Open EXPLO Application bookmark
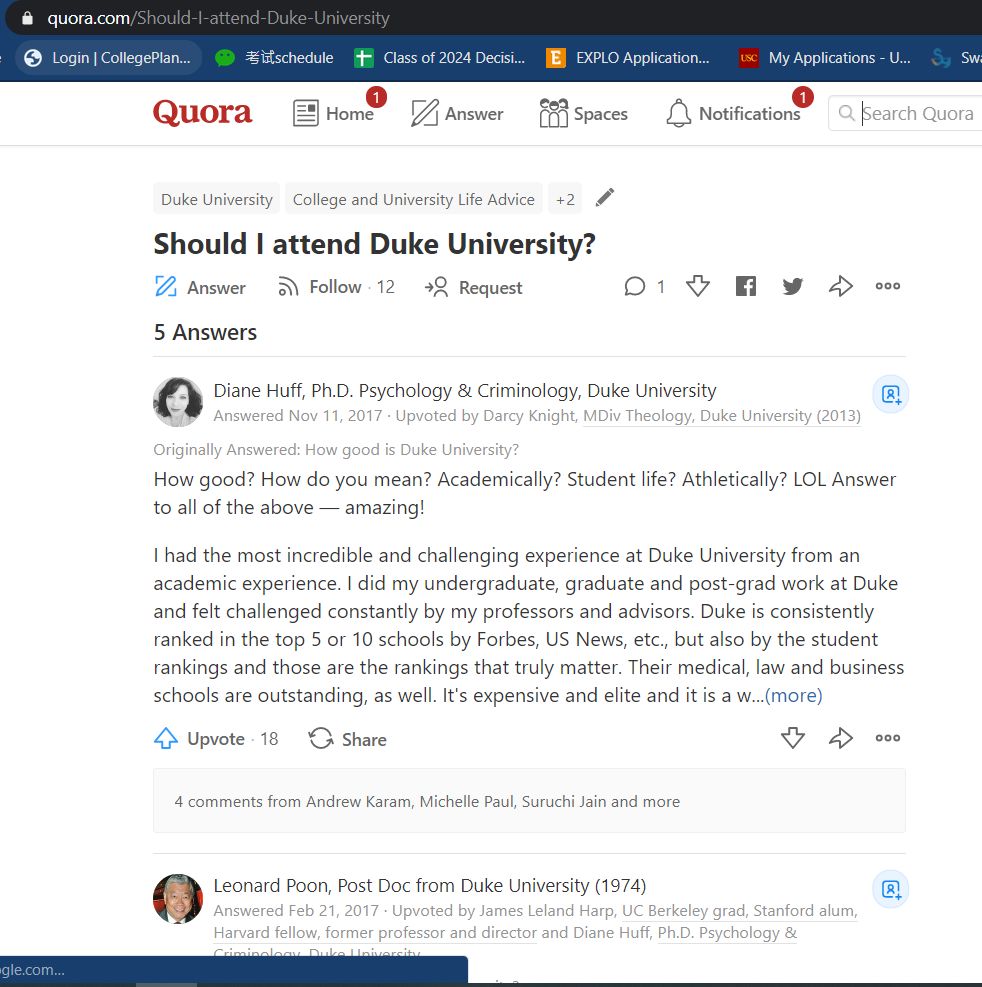The image size is (982, 987). (628, 58)
